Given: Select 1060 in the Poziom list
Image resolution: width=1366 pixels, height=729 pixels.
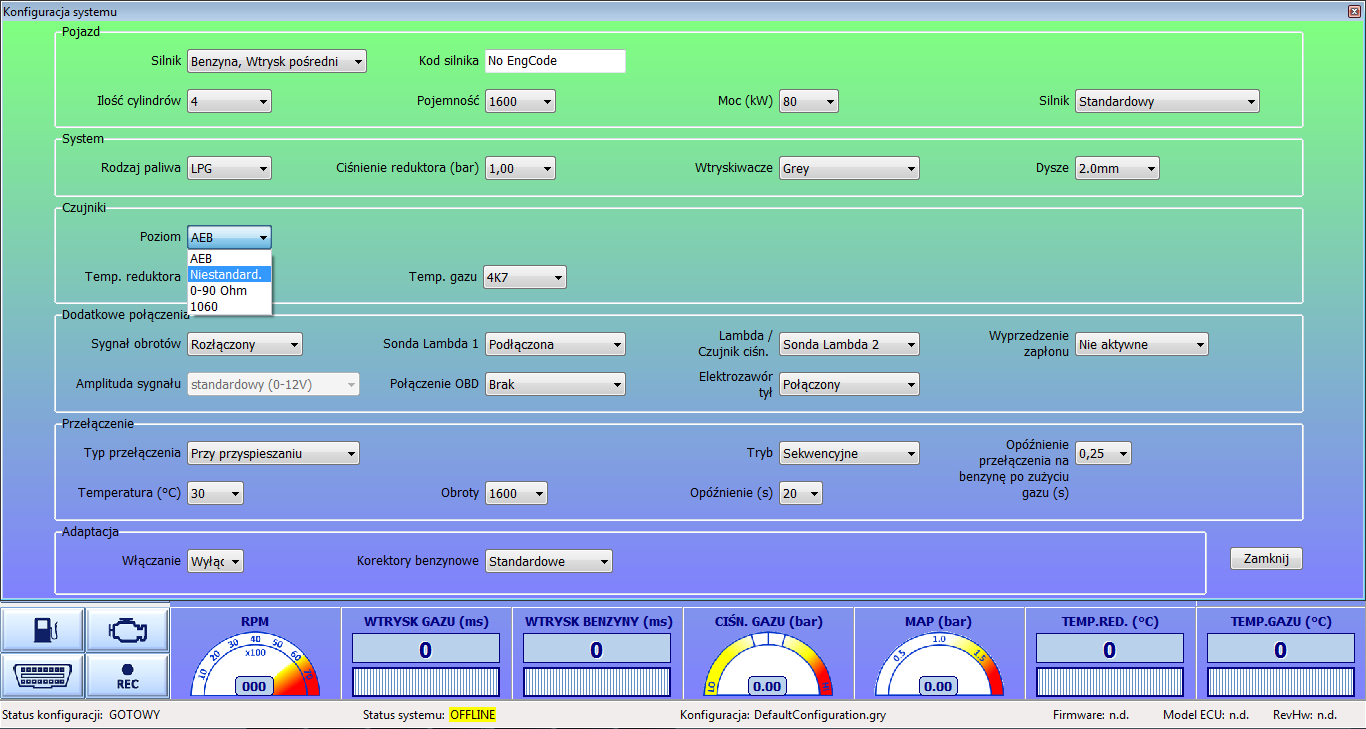Looking at the screenshot, I should tap(229, 306).
